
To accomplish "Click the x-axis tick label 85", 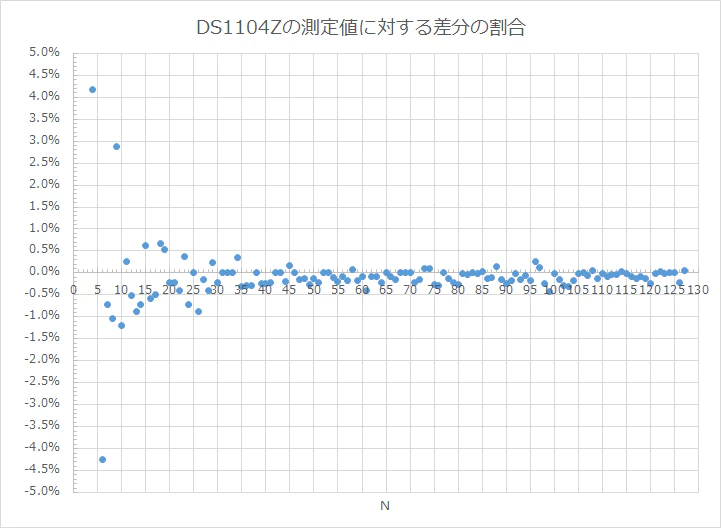I will click(x=482, y=290).
